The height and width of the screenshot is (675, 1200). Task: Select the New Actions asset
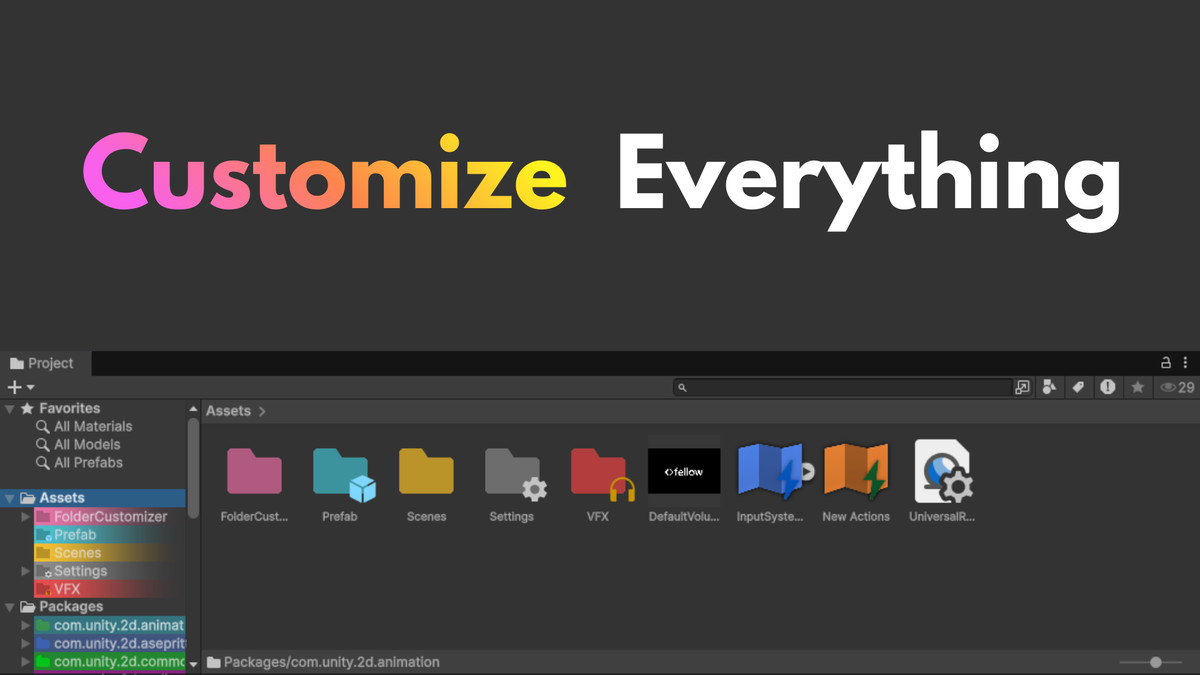click(856, 470)
